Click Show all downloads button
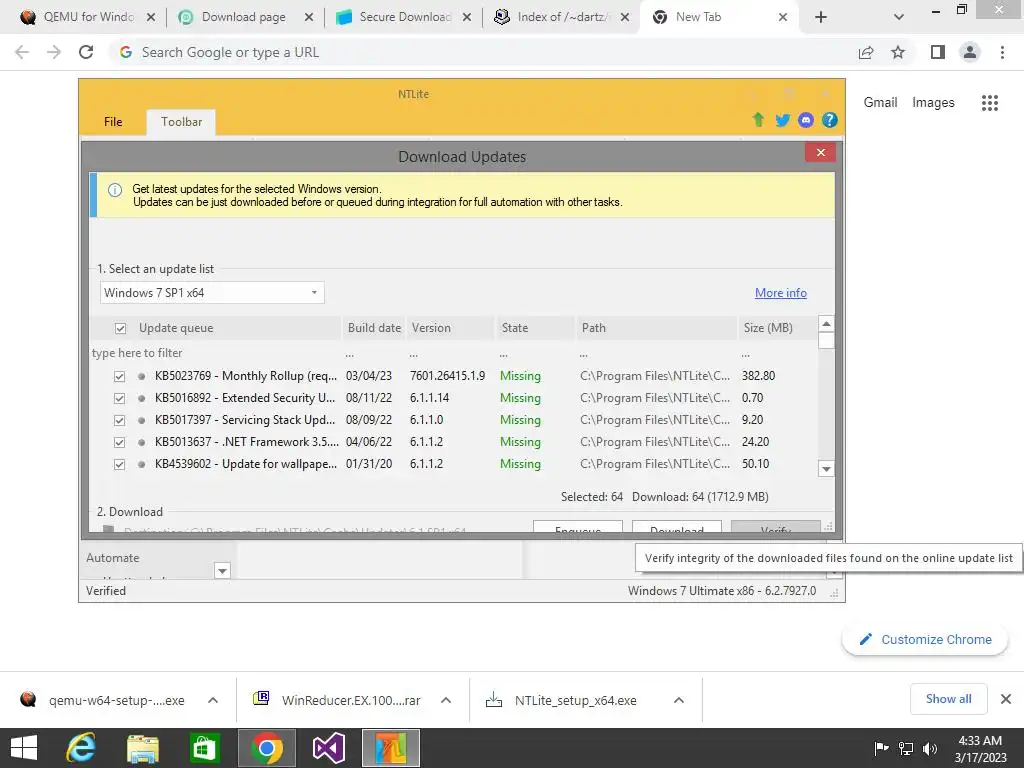Image resolution: width=1024 pixels, height=768 pixels. coord(948,699)
